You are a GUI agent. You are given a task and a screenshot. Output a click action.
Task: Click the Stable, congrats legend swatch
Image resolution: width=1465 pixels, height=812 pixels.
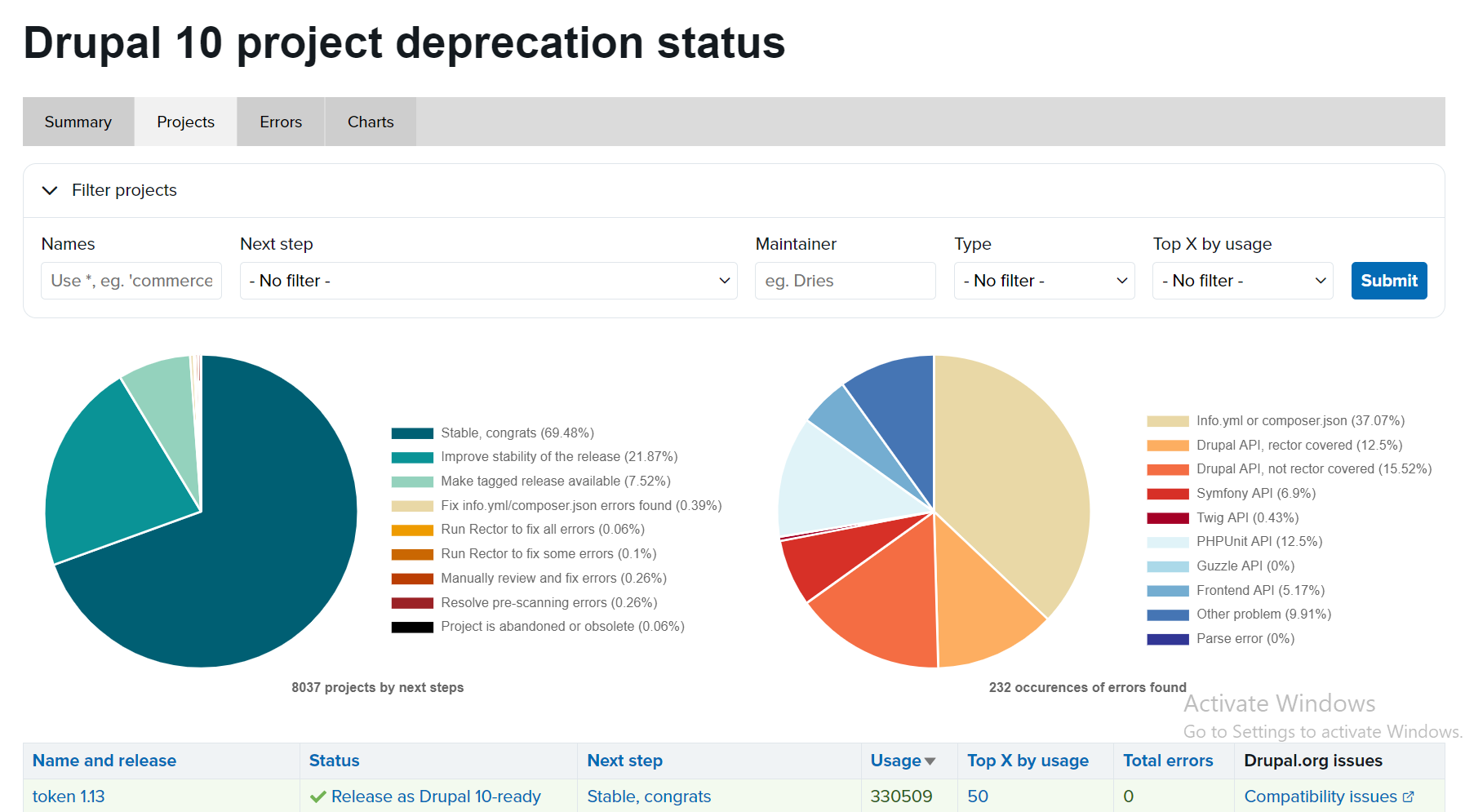[x=412, y=433]
